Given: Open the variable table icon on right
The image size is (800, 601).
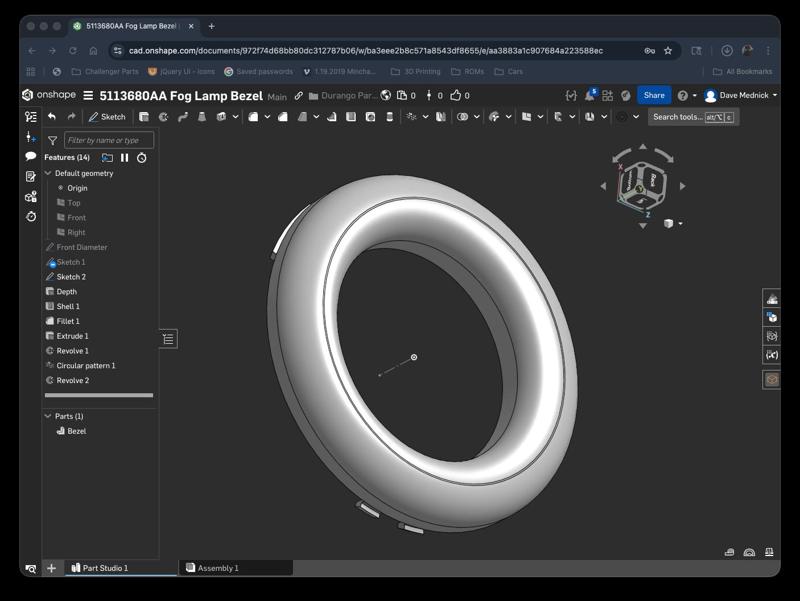Looking at the screenshot, I should point(771,355).
